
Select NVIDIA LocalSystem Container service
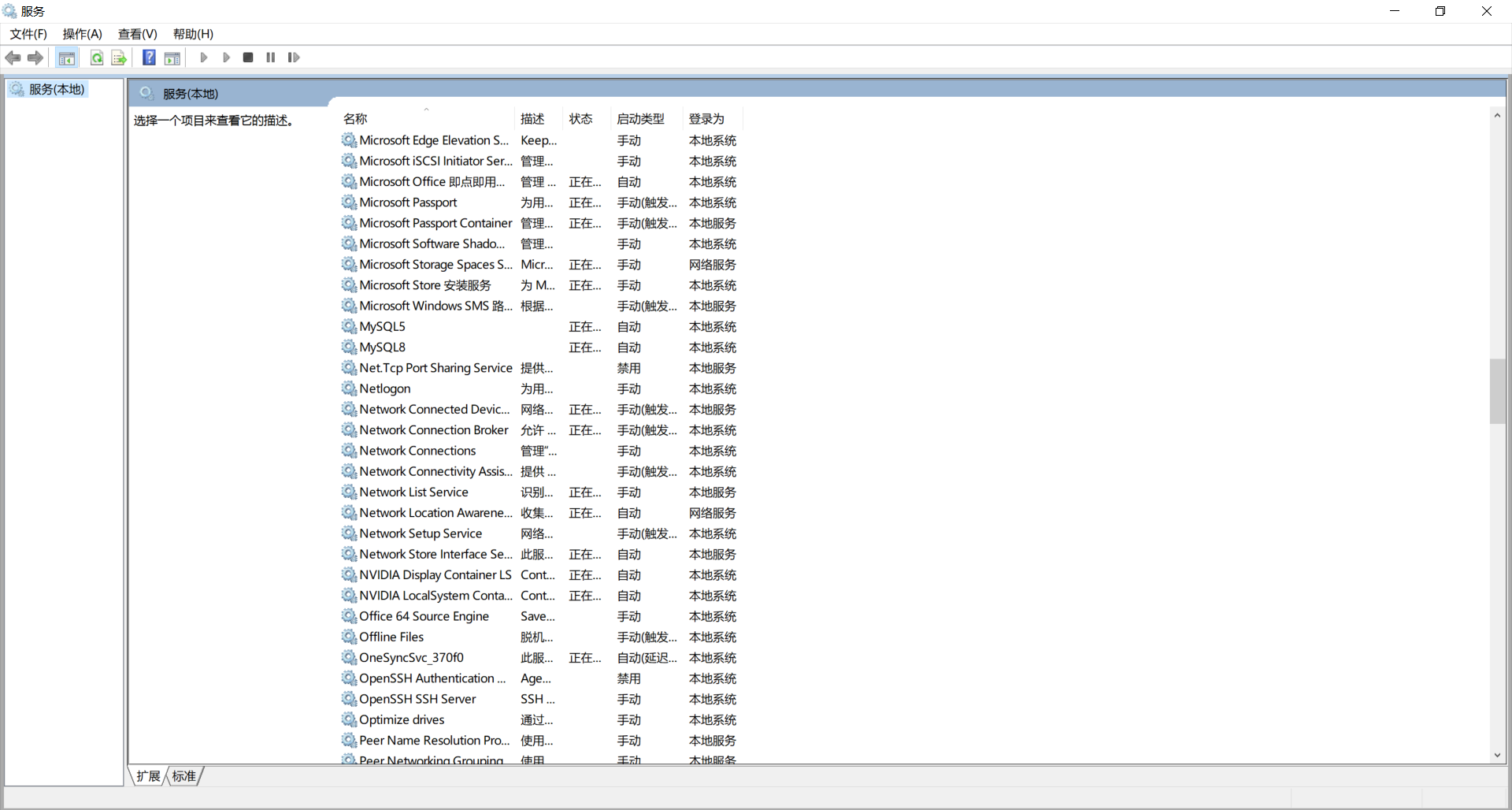coord(435,596)
